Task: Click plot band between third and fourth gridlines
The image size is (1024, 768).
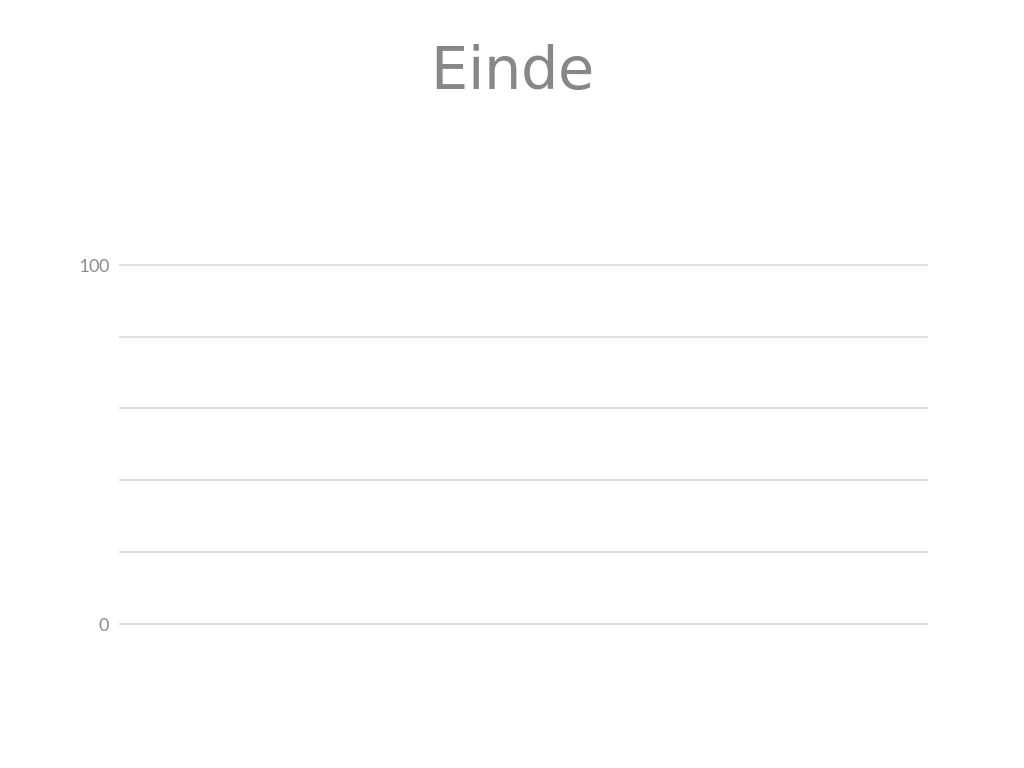Action: (x=523, y=444)
